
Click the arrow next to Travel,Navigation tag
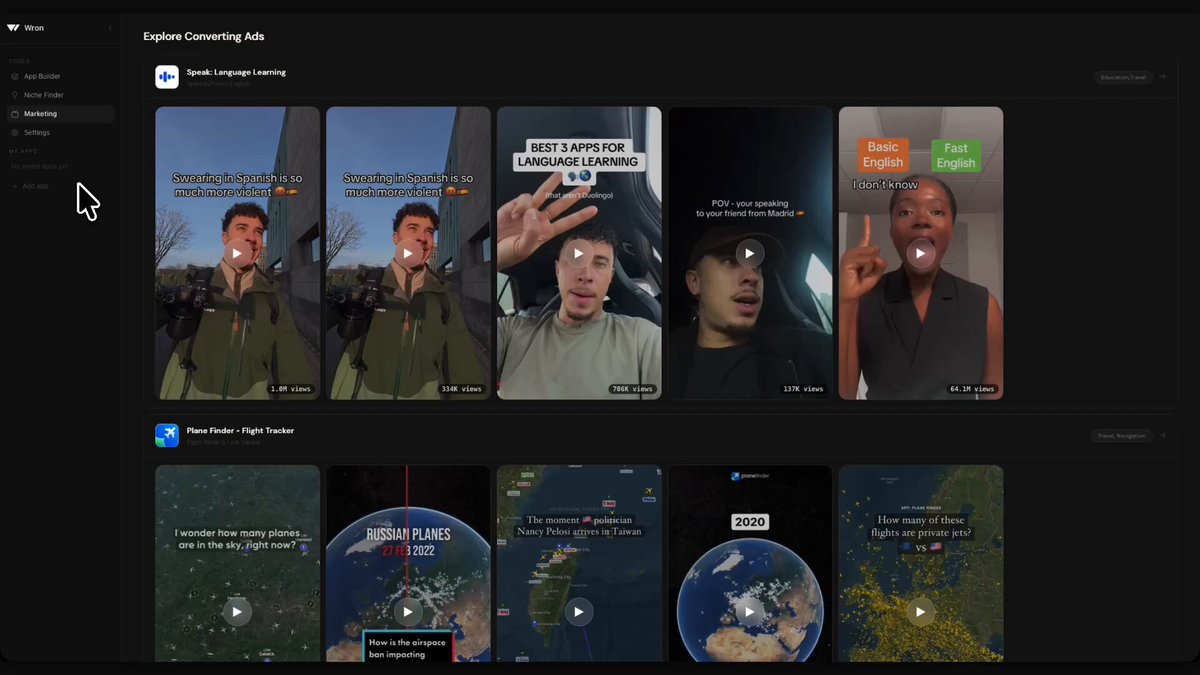coord(1163,436)
